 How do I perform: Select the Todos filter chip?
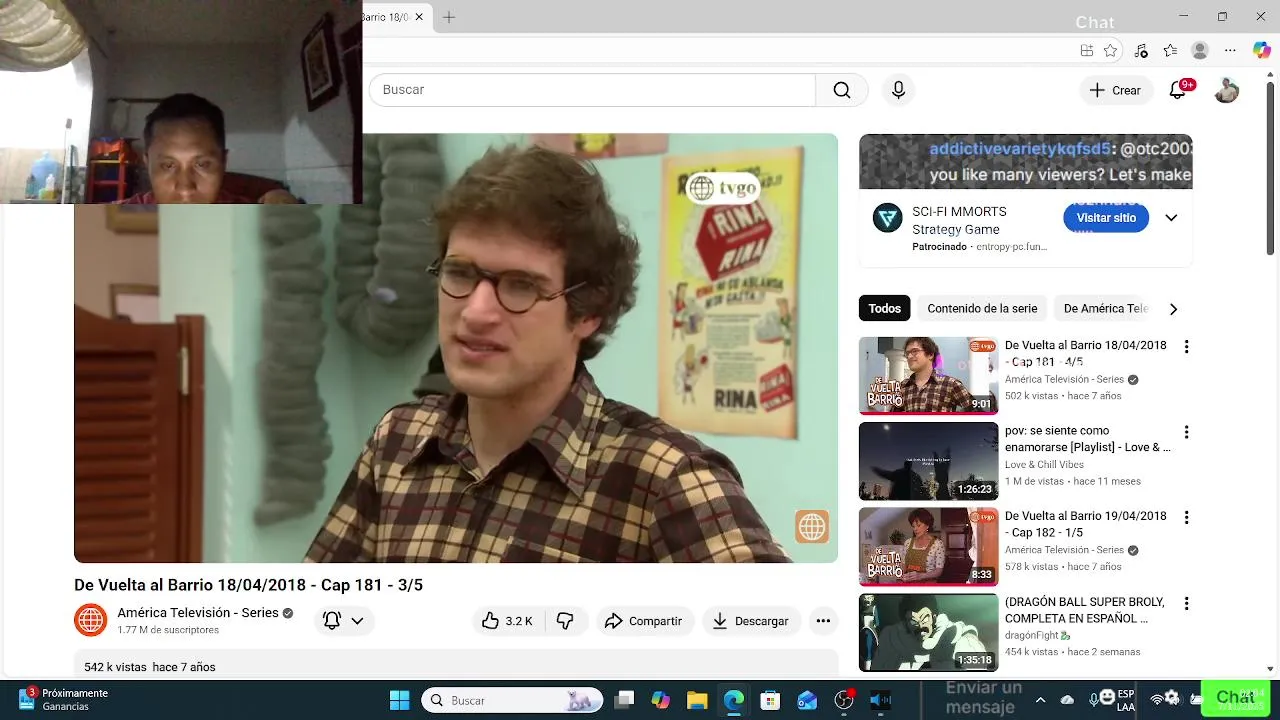[x=884, y=309]
